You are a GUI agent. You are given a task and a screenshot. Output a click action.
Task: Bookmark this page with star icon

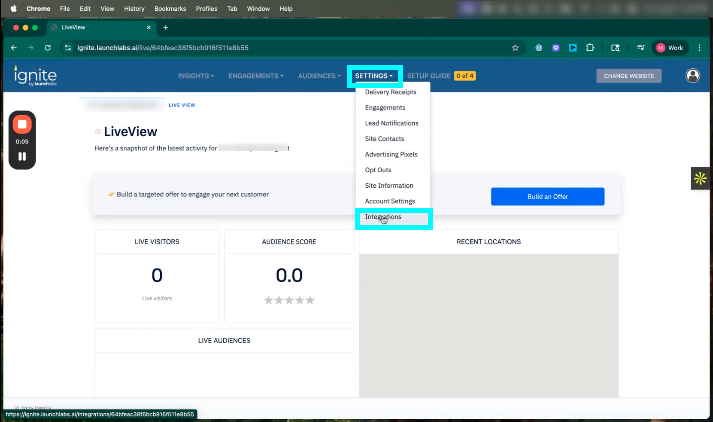point(515,47)
